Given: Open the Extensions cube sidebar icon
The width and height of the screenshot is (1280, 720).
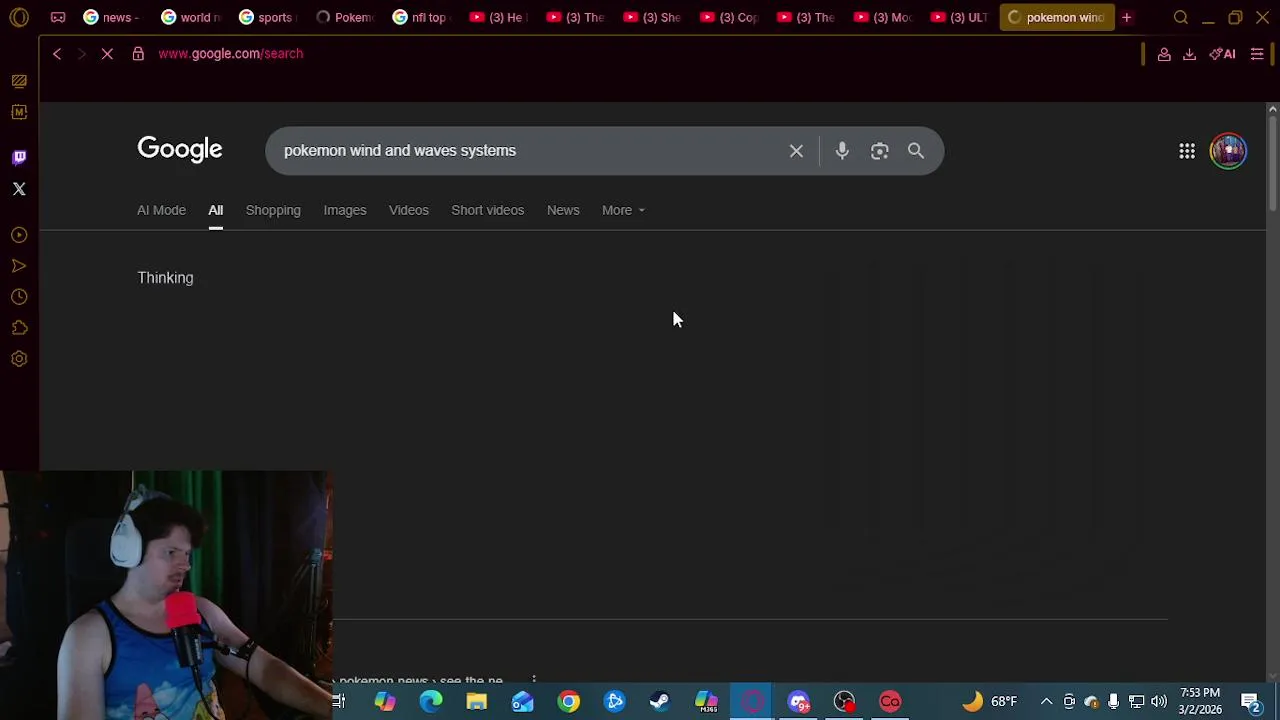Looking at the screenshot, I should (x=19, y=328).
